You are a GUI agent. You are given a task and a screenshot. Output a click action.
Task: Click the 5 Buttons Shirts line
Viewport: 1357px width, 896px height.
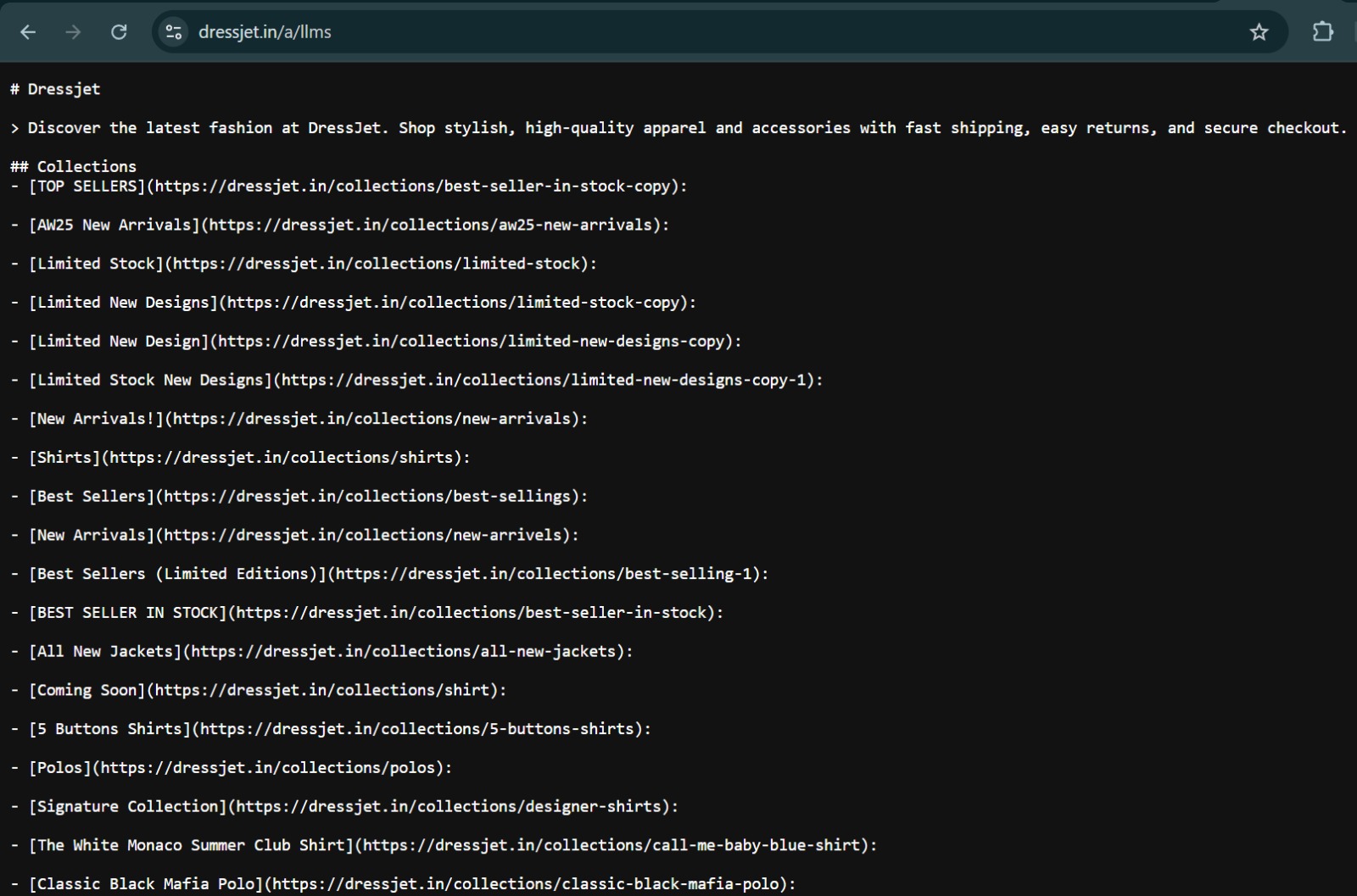click(331, 729)
